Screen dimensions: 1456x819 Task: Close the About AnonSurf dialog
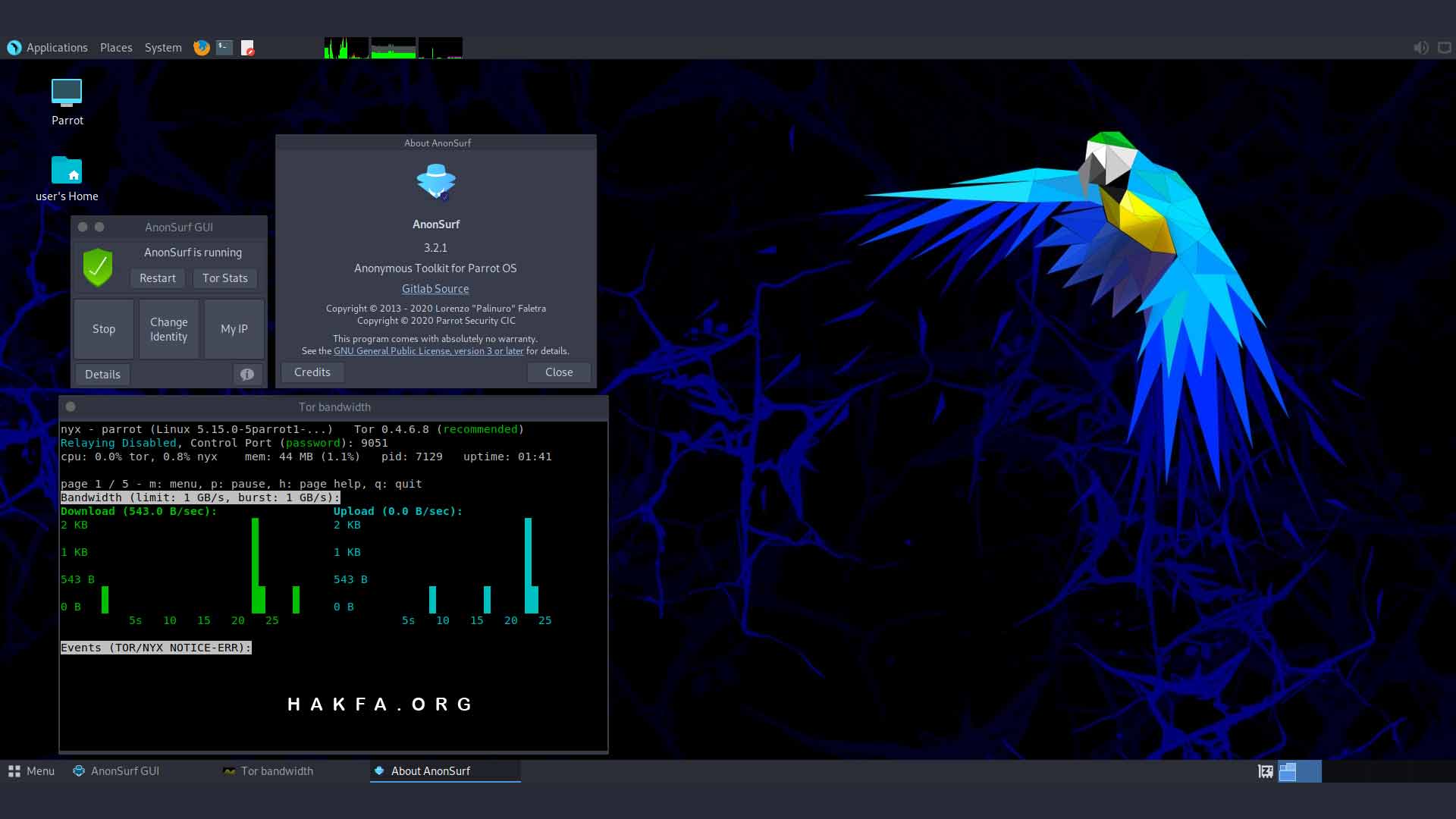tap(559, 372)
